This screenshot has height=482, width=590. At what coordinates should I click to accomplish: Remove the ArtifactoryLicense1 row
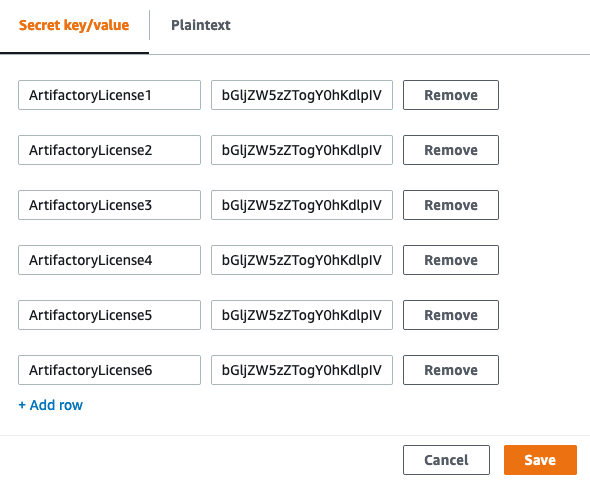pos(451,95)
